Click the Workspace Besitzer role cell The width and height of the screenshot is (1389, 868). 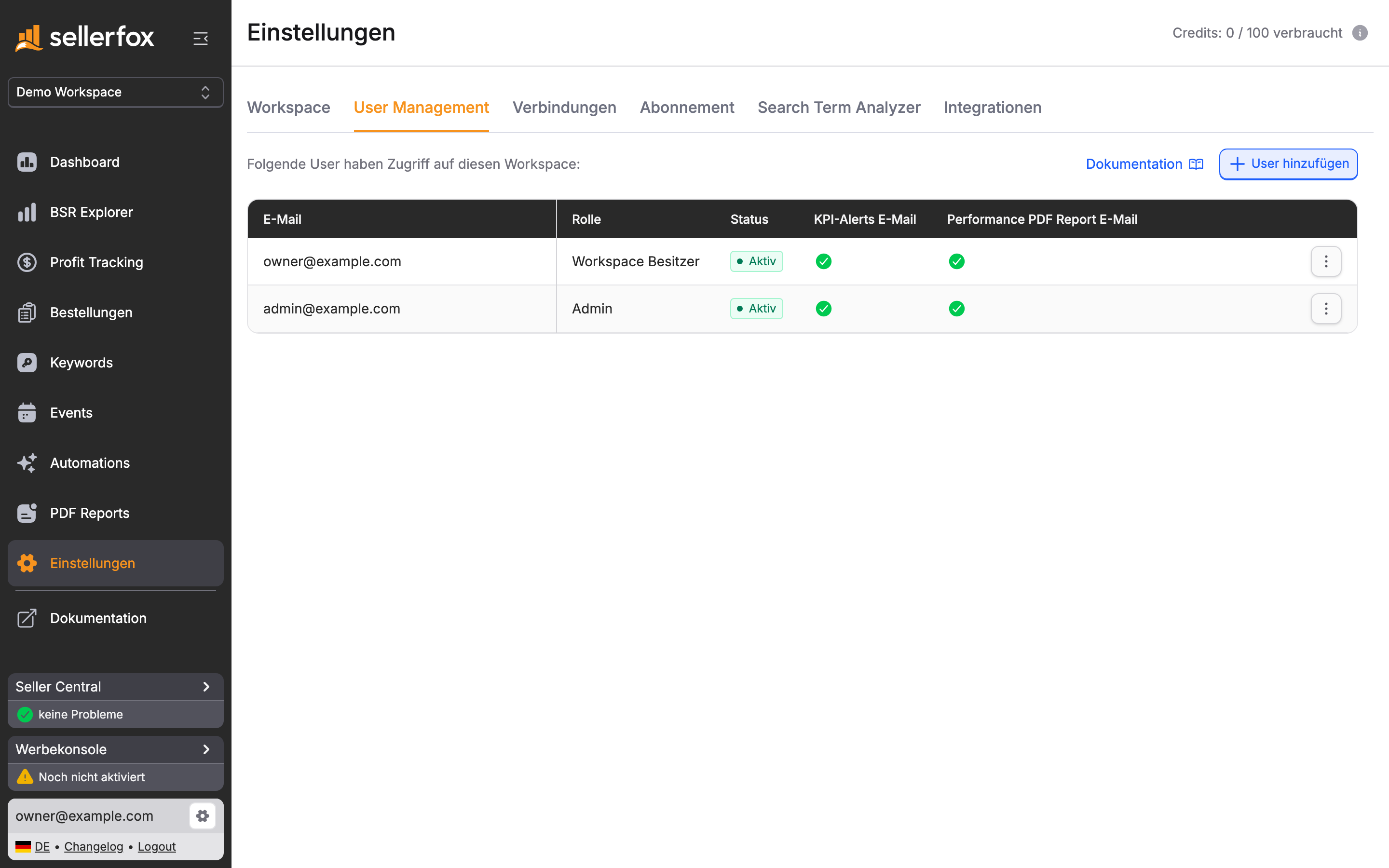(x=635, y=261)
